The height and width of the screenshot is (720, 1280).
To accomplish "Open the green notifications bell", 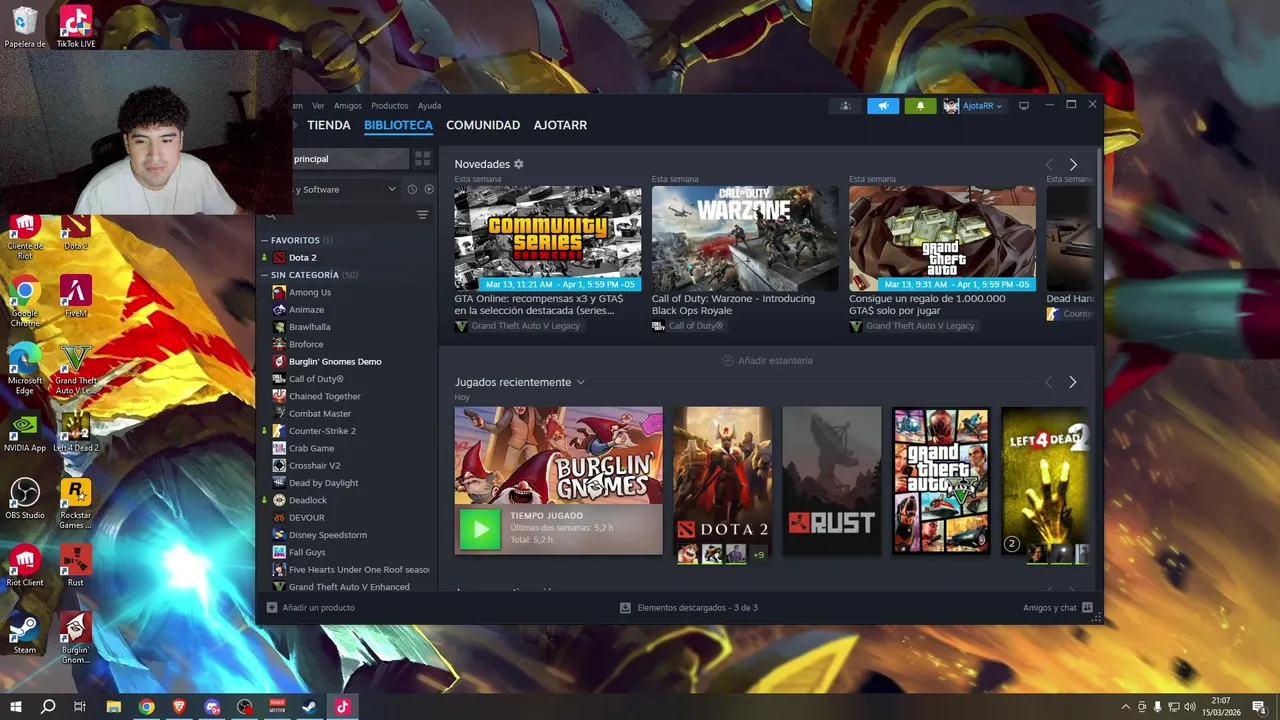I will [x=921, y=106].
